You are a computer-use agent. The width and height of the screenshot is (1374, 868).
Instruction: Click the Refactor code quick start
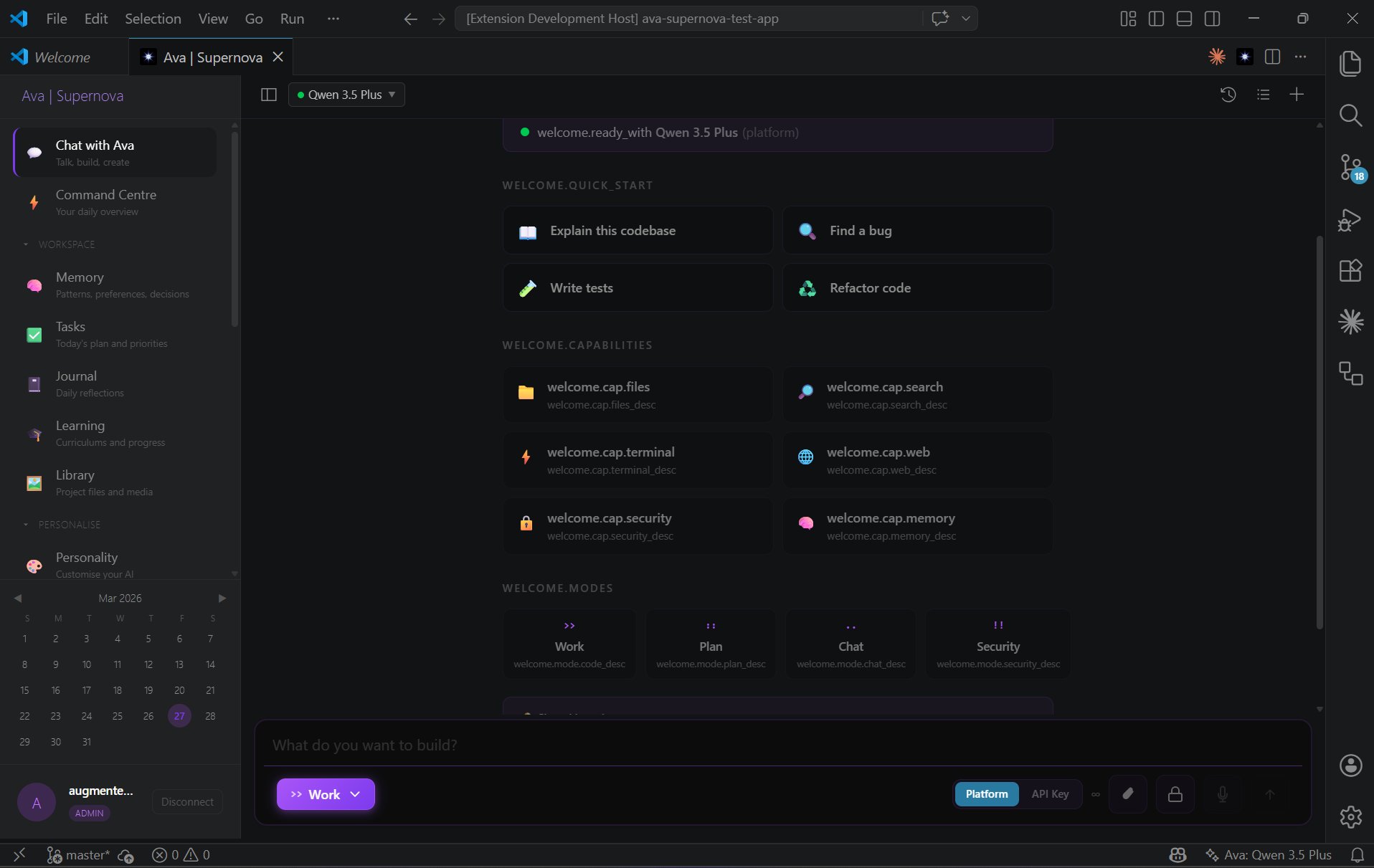(x=917, y=287)
